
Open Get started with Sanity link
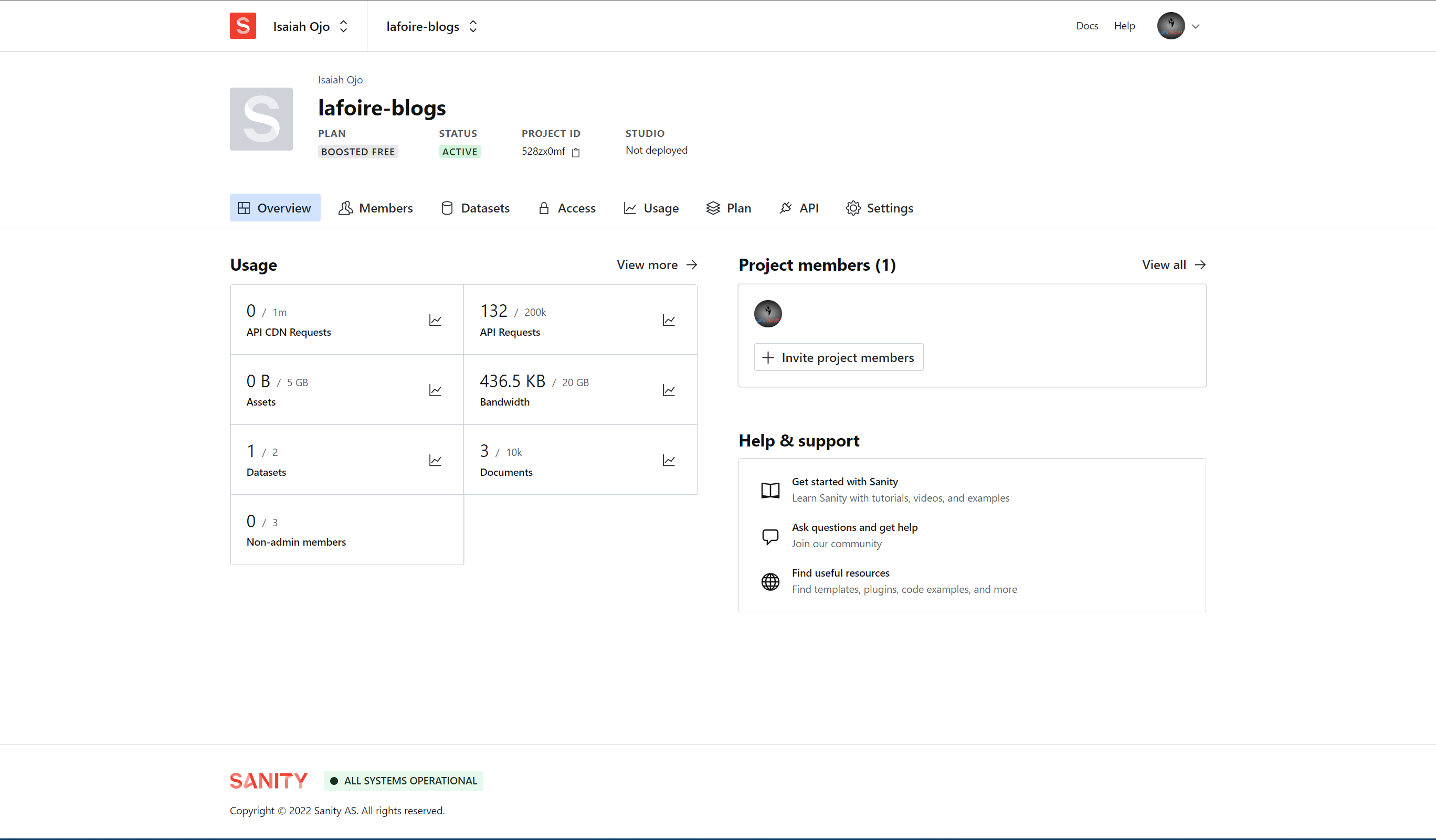pos(844,482)
